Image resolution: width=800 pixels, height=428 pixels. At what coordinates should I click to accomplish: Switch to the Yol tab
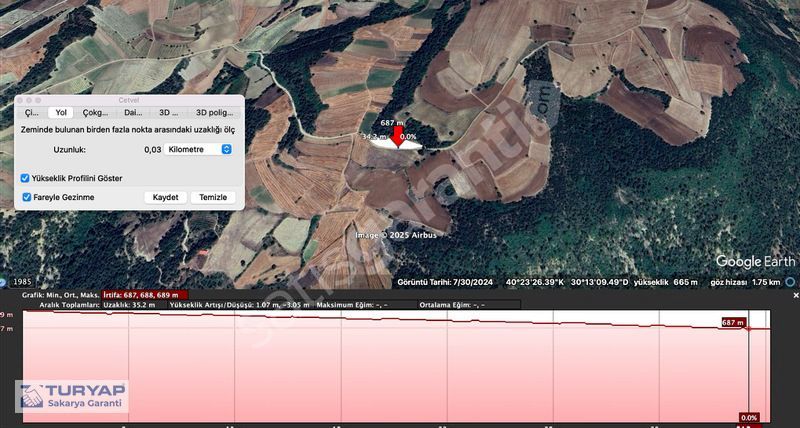pos(61,113)
